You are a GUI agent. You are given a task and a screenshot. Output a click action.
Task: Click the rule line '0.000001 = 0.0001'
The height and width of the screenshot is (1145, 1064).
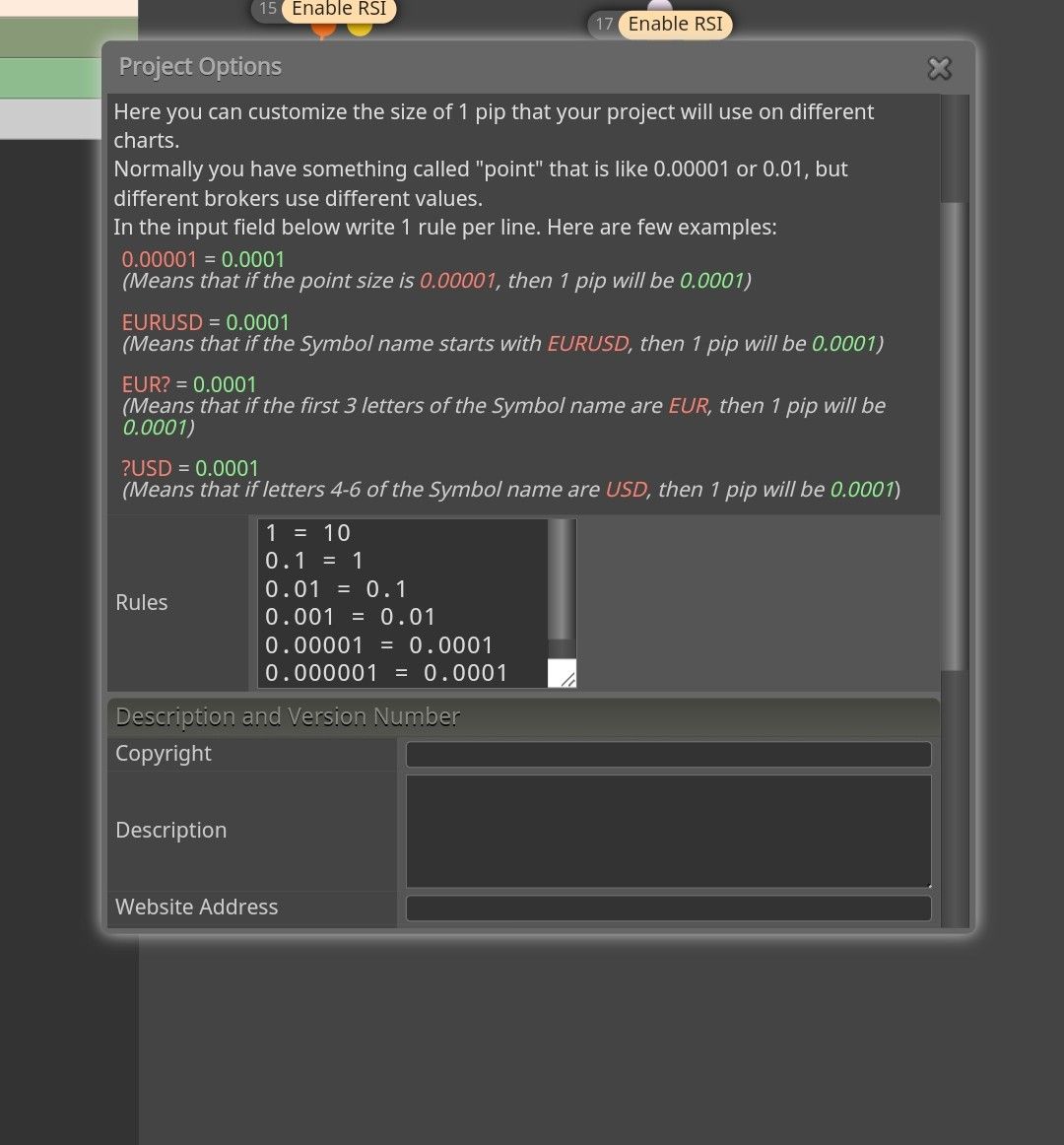pyautogui.click(x=386, y=673)
